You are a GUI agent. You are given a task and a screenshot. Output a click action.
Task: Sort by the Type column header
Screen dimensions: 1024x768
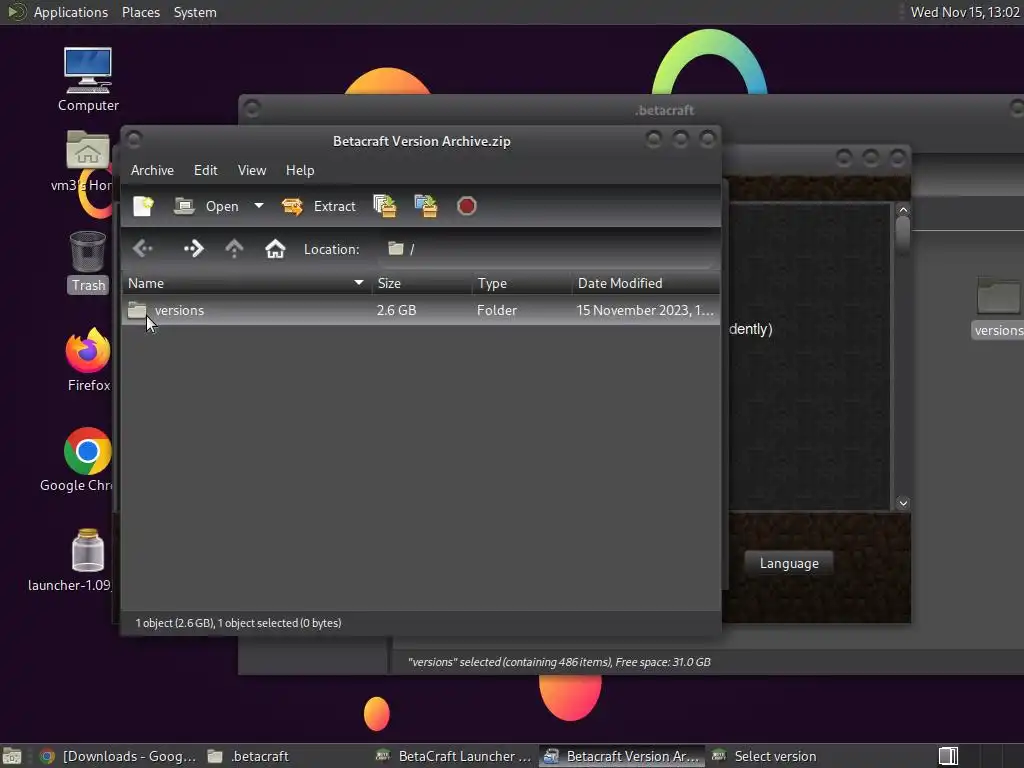click(522, 283)
